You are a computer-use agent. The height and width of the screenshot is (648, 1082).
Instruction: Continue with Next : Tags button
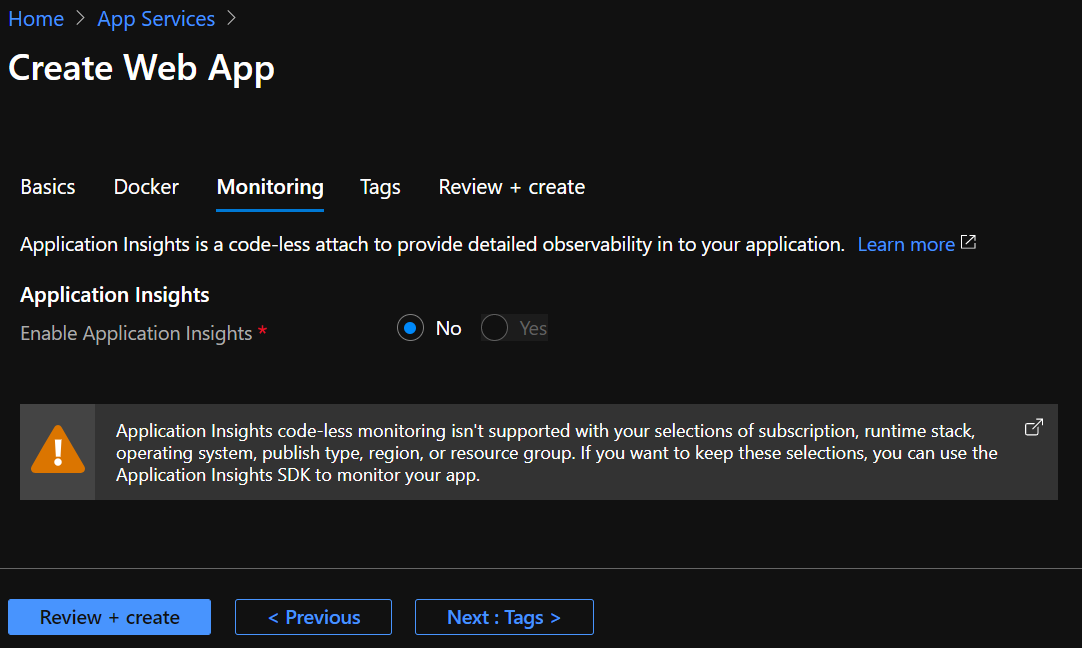coord(504,617)
